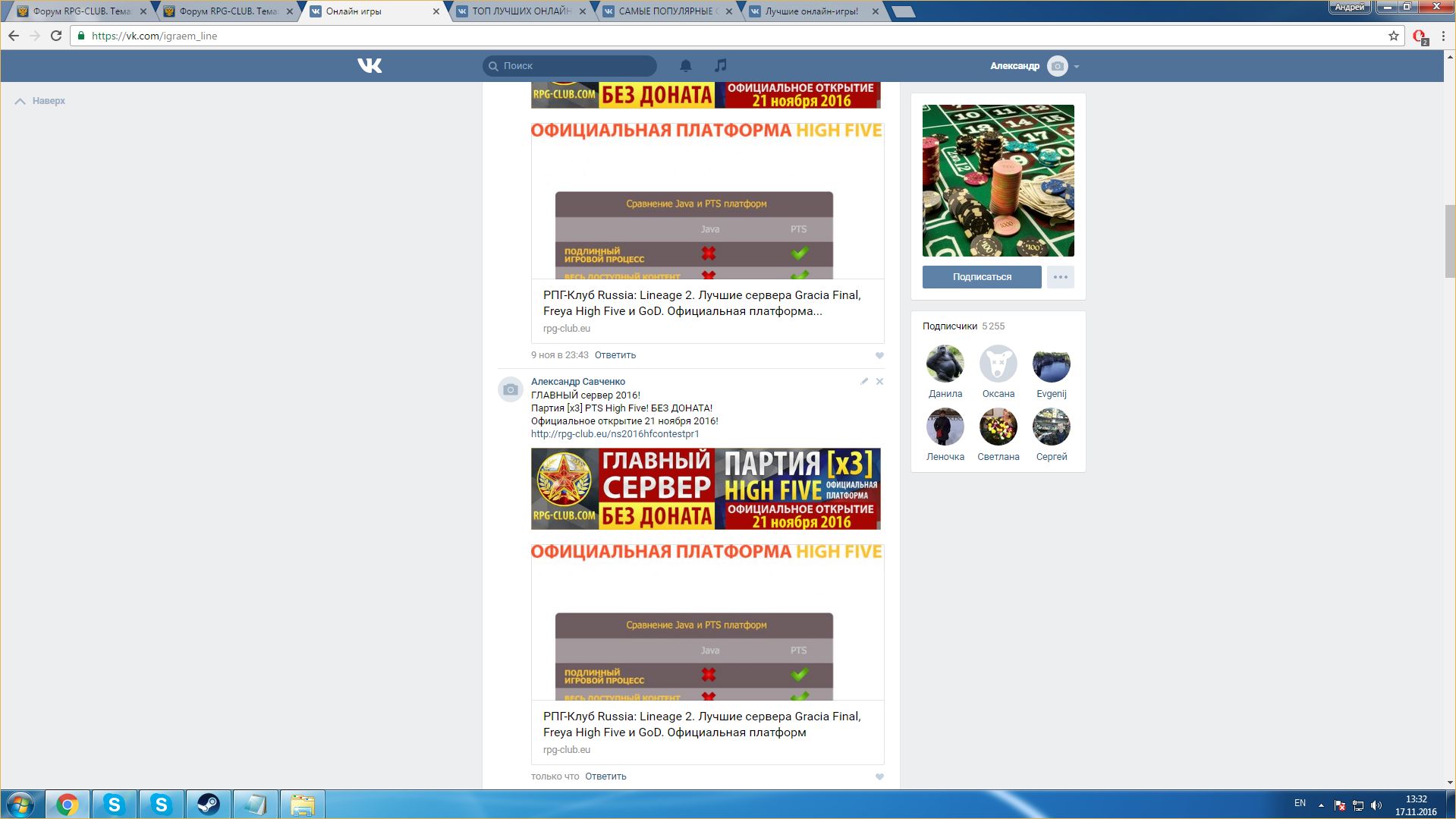Screen dimensions: 1456x819
Task: Click the camera avatar beside Александр in header
Action: coord(1057,66)
